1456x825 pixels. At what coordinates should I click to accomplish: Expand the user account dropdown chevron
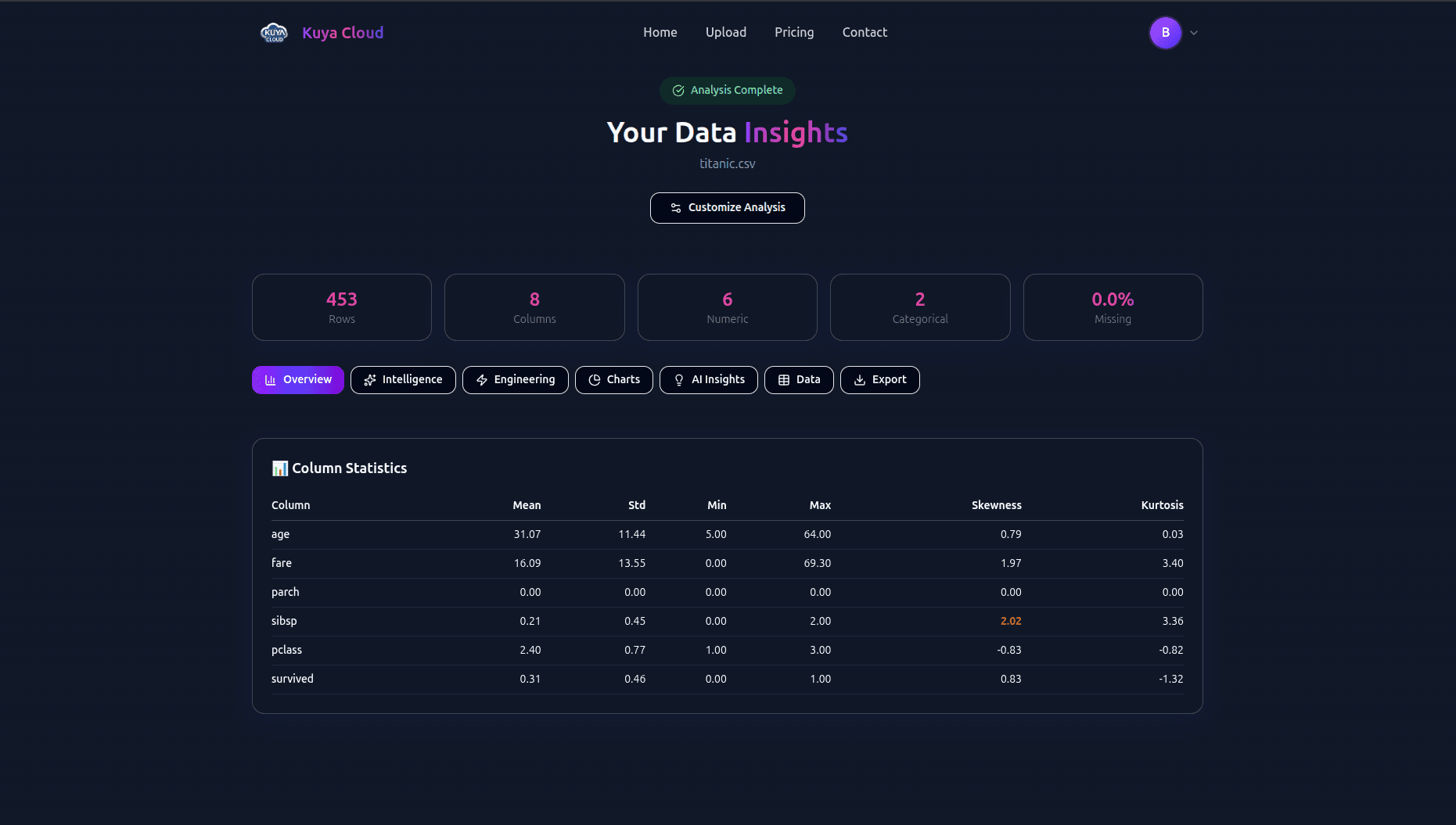[1194, 33]
